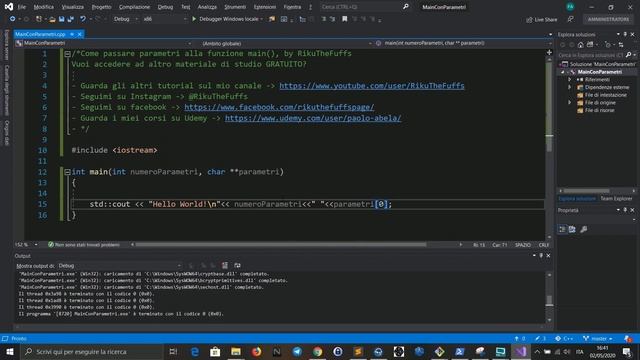Open the Strumenti menu
The width and height of the screenshot is (640, 360).
(x=235, y=7)
